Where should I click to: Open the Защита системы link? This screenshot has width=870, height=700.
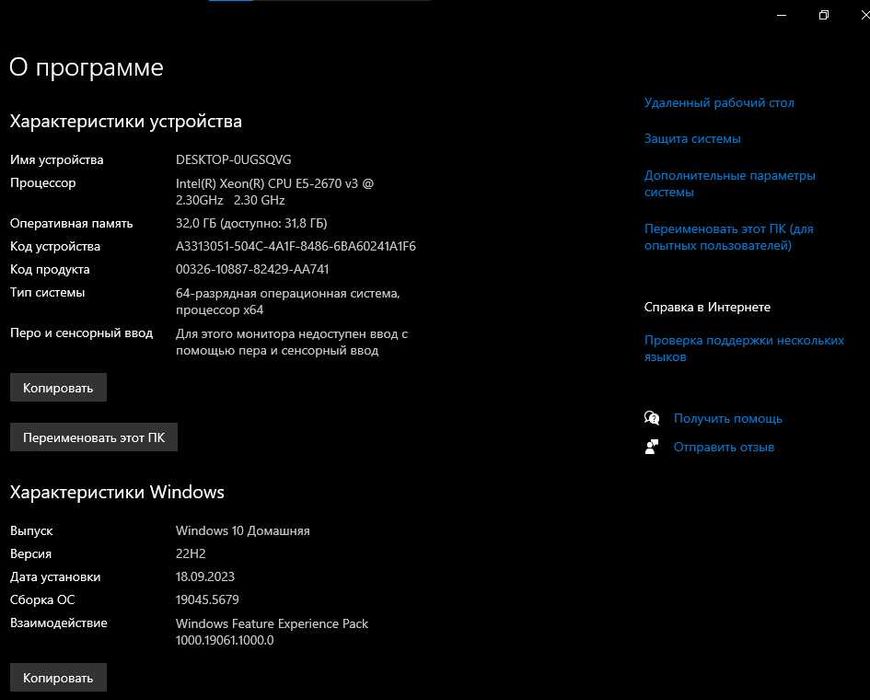coord(692,139)
